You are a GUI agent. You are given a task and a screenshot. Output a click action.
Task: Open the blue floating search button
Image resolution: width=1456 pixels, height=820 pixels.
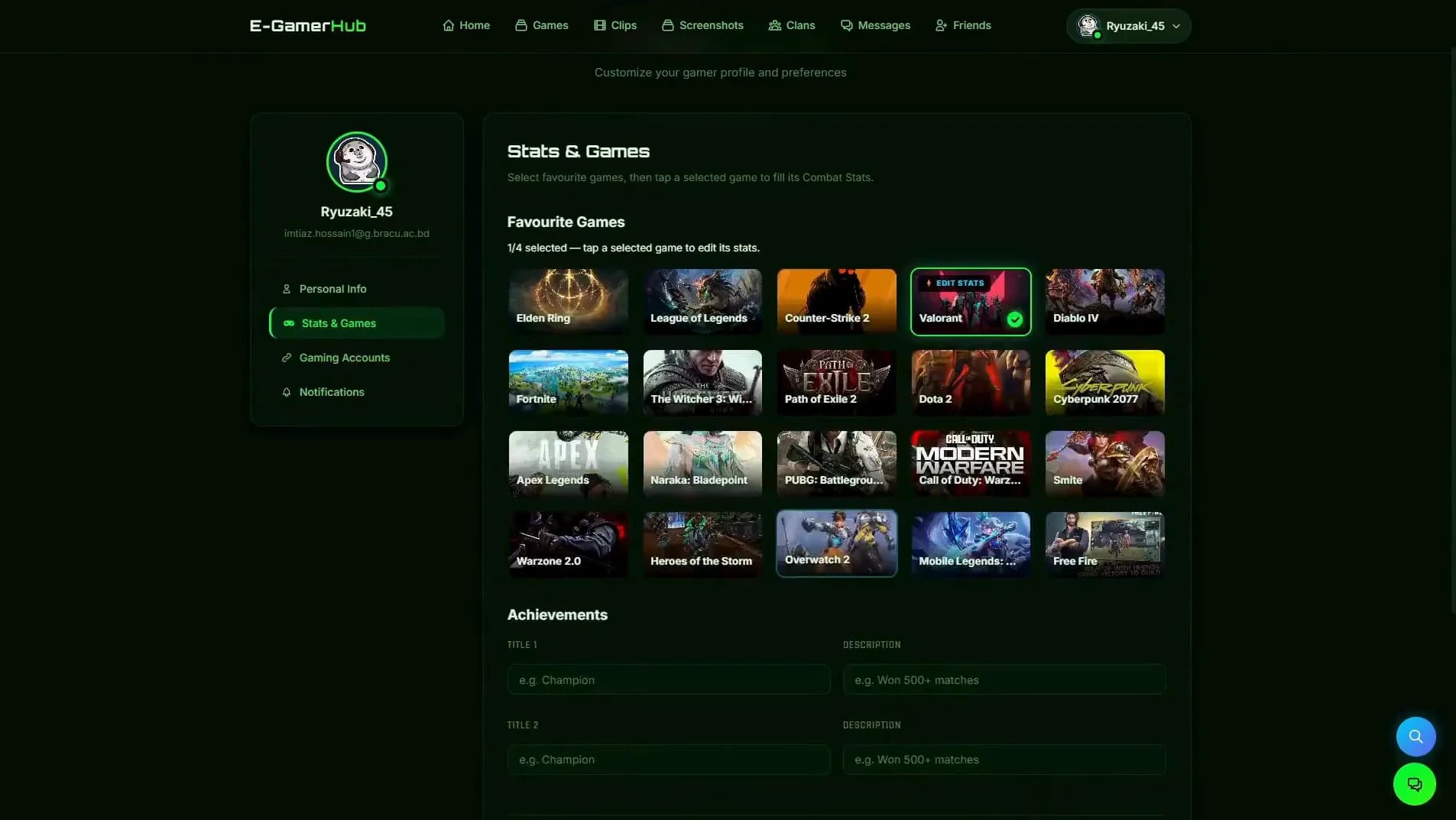point(1415,737)
